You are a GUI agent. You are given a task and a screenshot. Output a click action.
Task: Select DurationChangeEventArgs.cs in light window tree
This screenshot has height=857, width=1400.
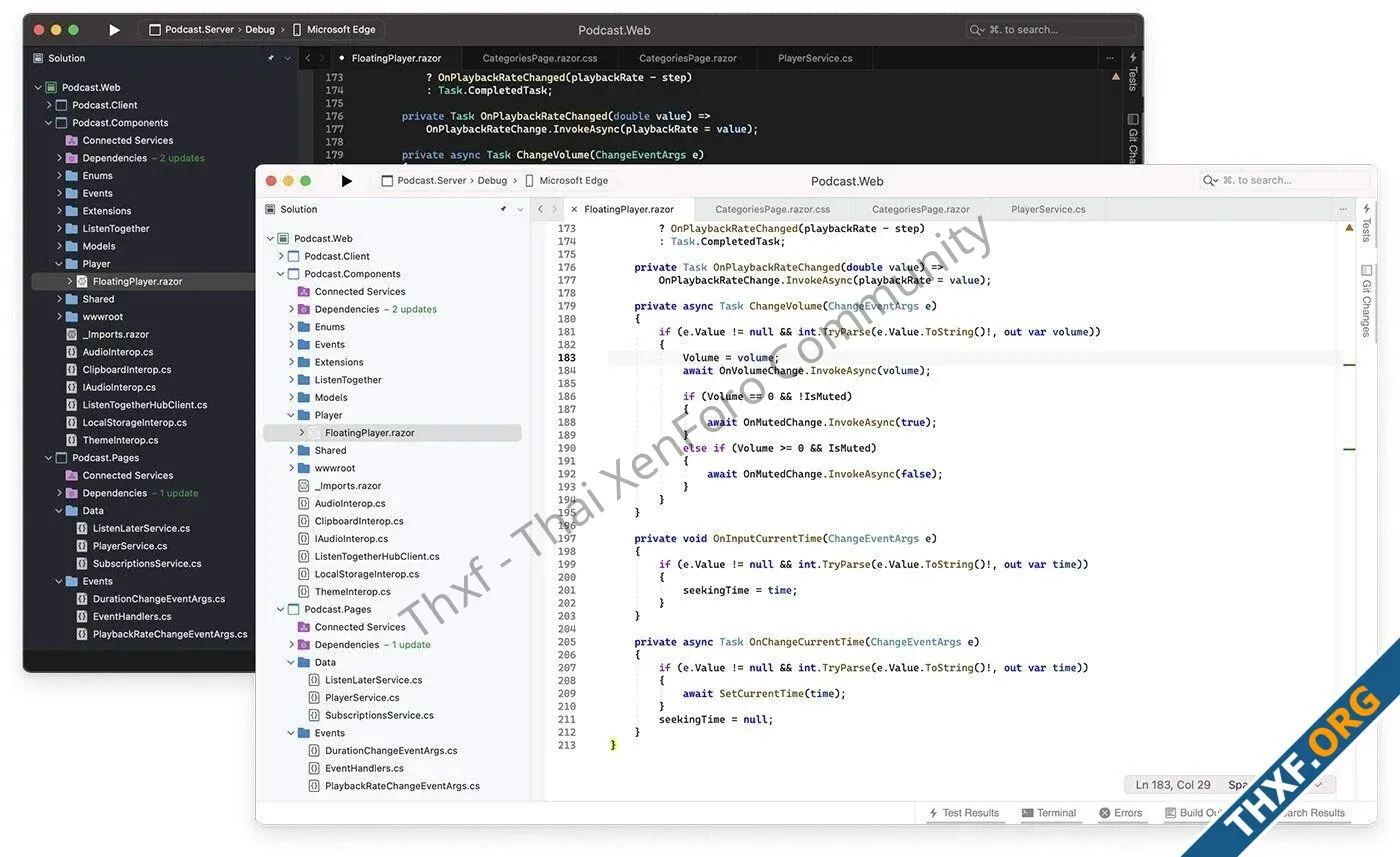coord(391,750)
